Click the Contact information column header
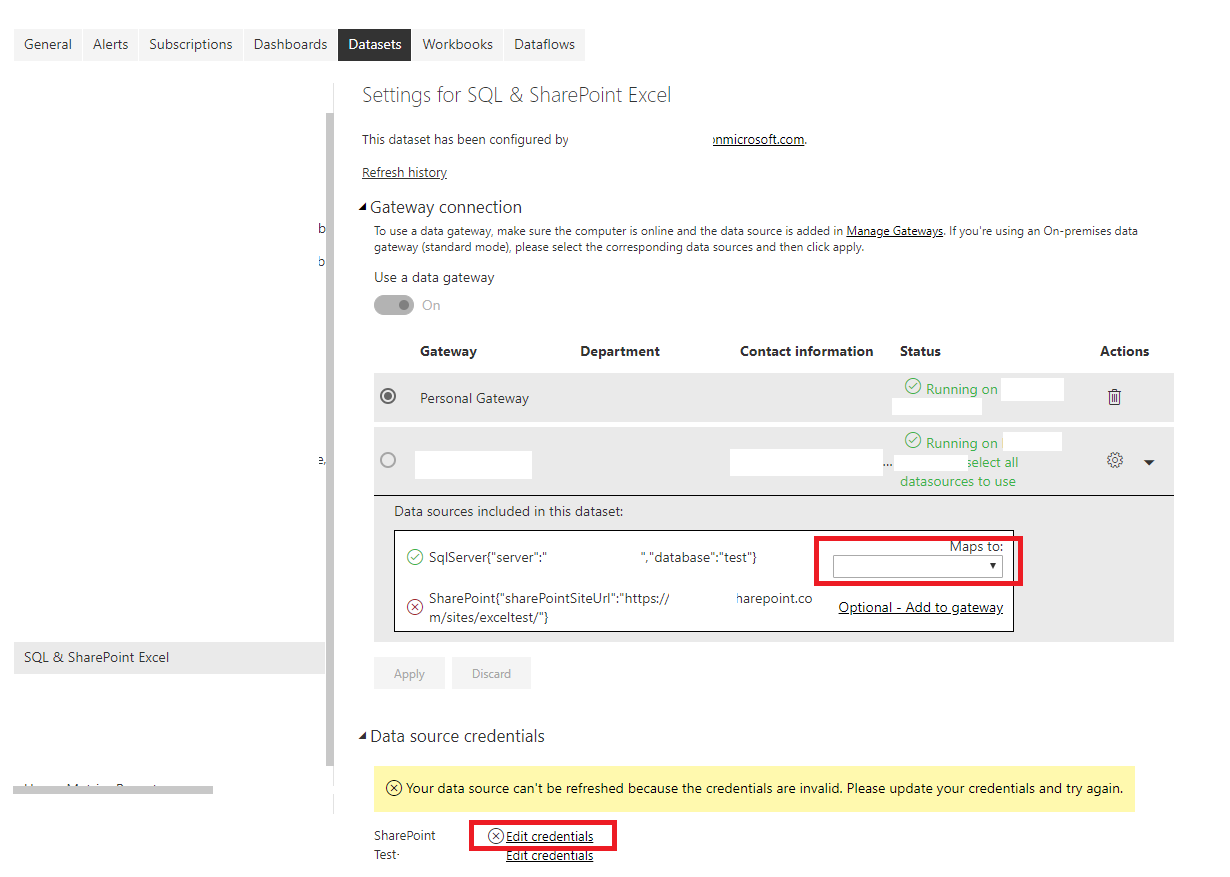The width and height of the screenshot is (1230, 877). tap(806, 351)
